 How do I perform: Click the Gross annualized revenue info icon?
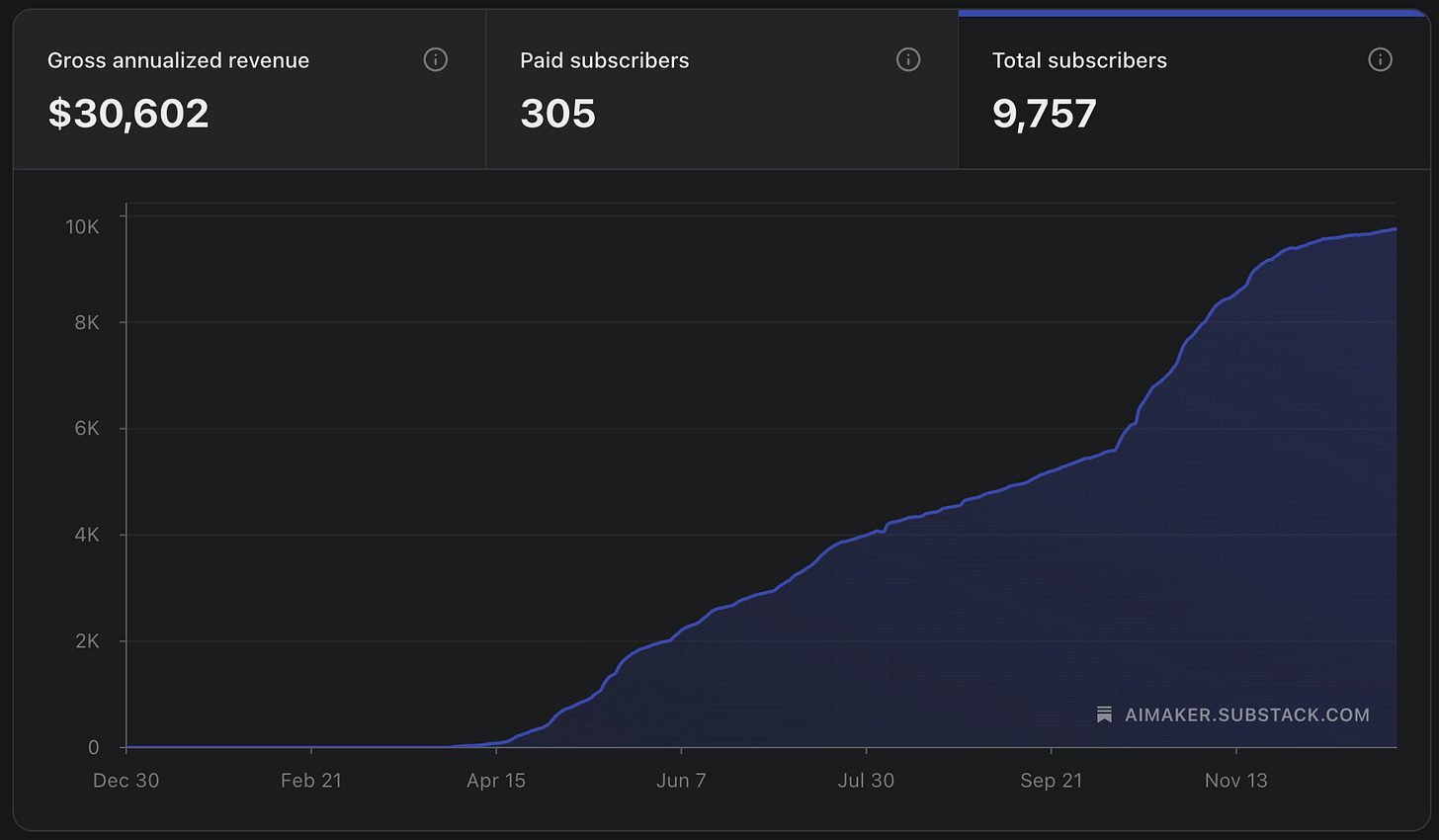click(435, 59)
